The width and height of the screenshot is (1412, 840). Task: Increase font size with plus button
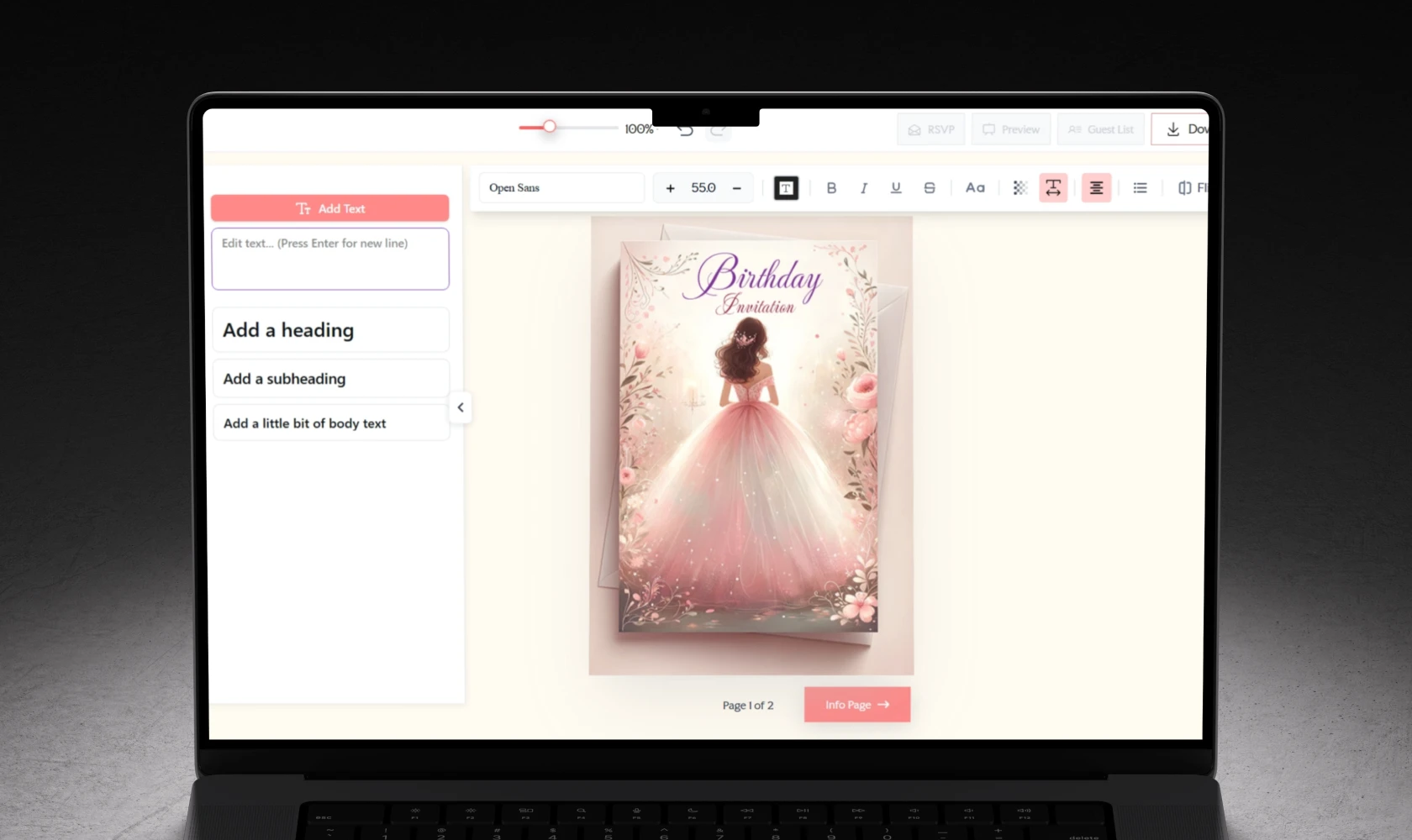(x=670, y=188)
